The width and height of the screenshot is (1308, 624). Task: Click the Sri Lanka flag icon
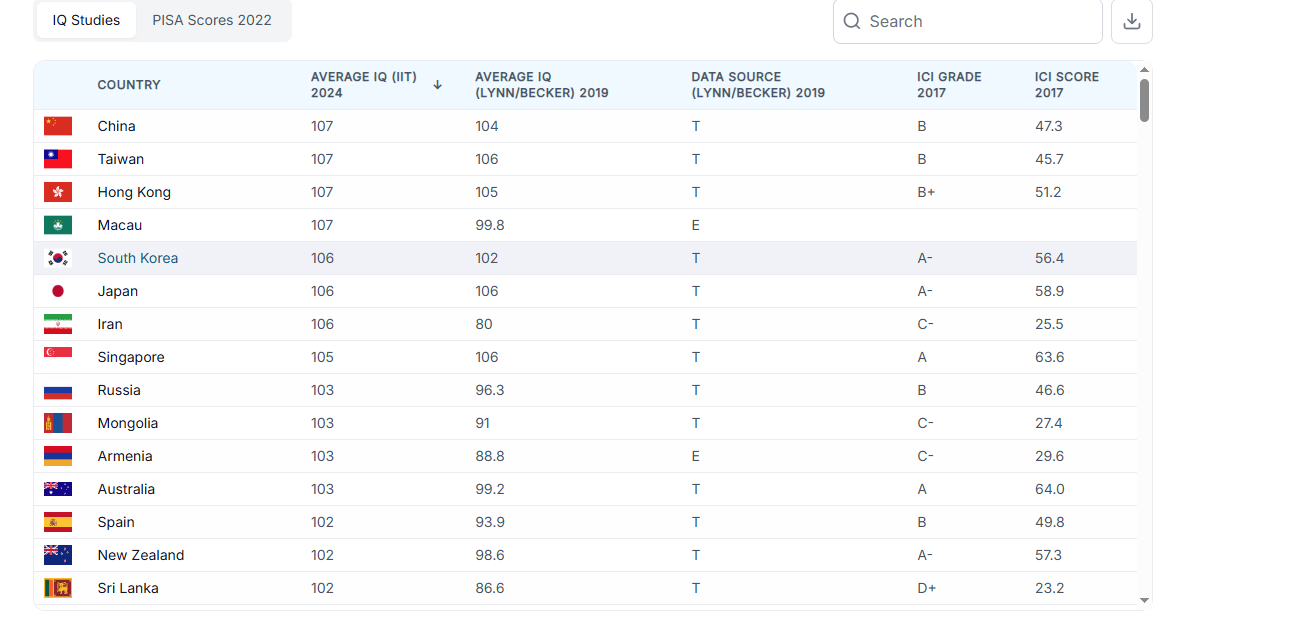point(58,588)
